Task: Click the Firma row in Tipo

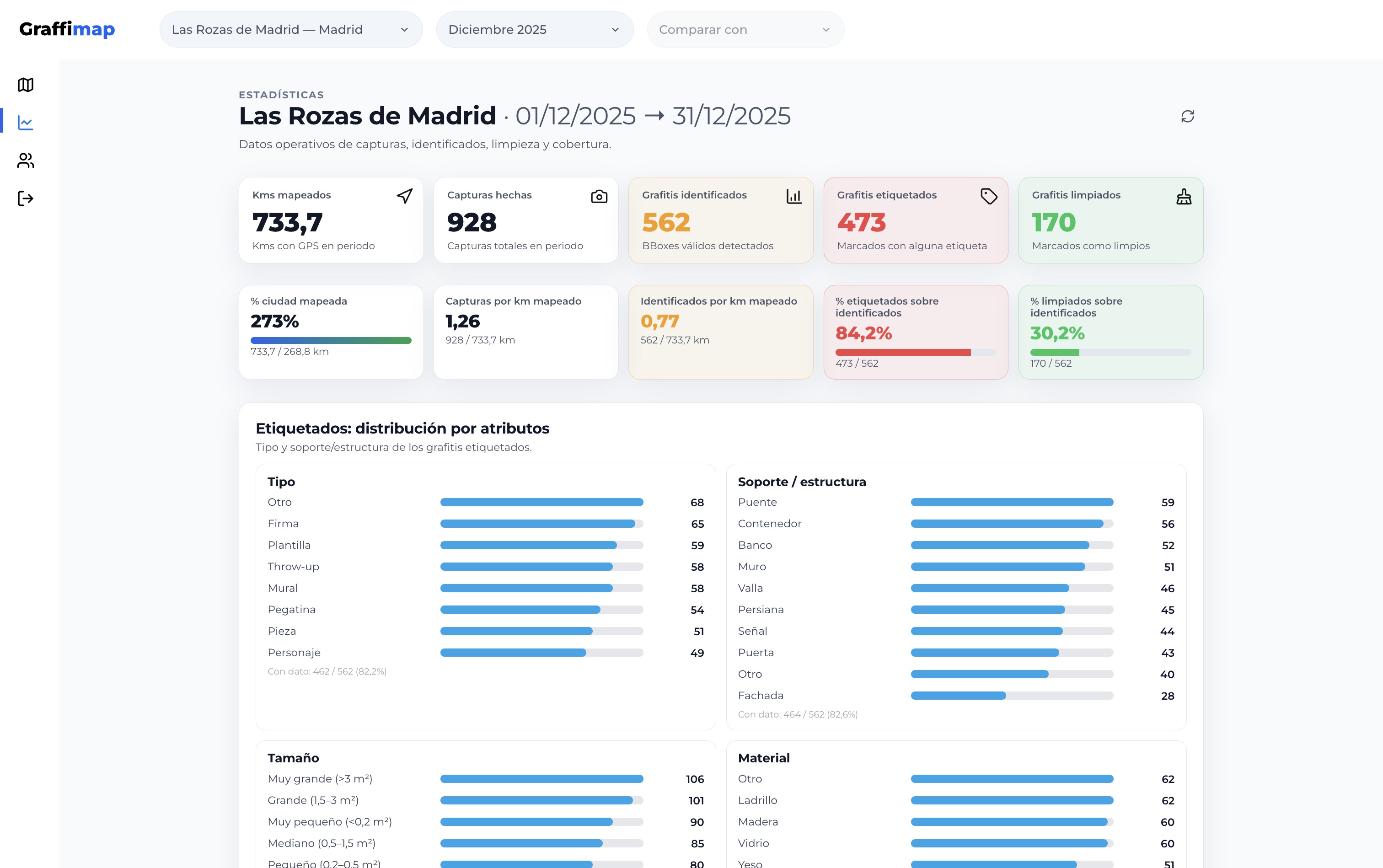Action: (485, 524)
